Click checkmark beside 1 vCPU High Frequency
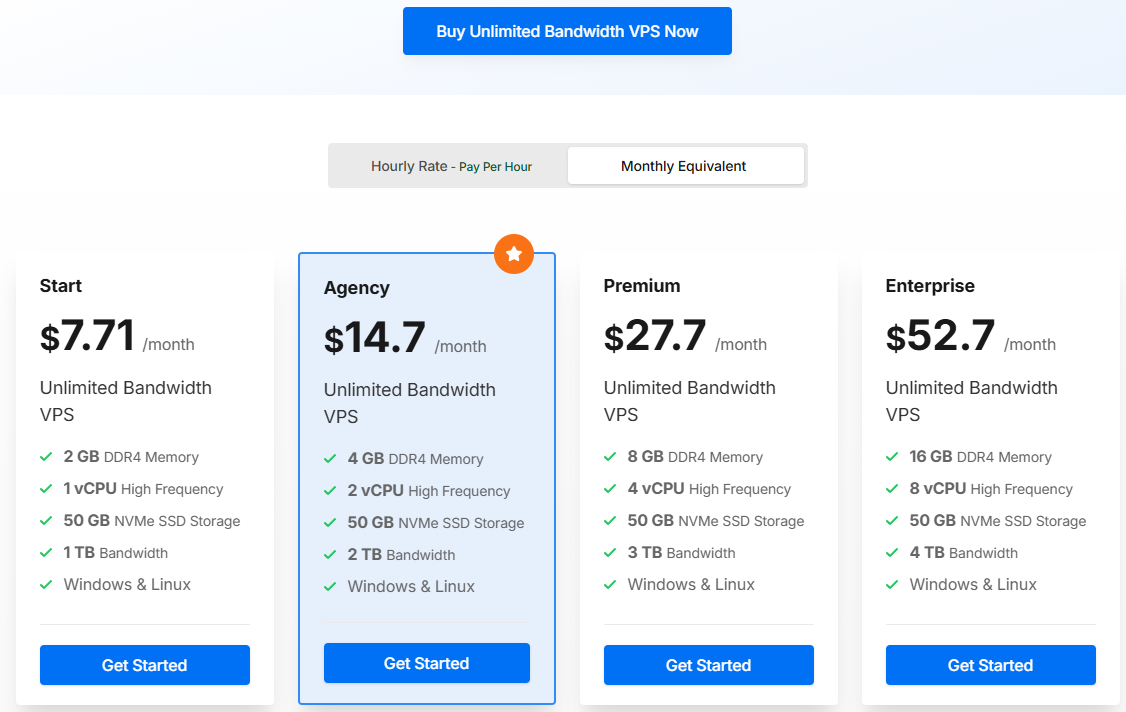1126x712 pixels. 46,489
